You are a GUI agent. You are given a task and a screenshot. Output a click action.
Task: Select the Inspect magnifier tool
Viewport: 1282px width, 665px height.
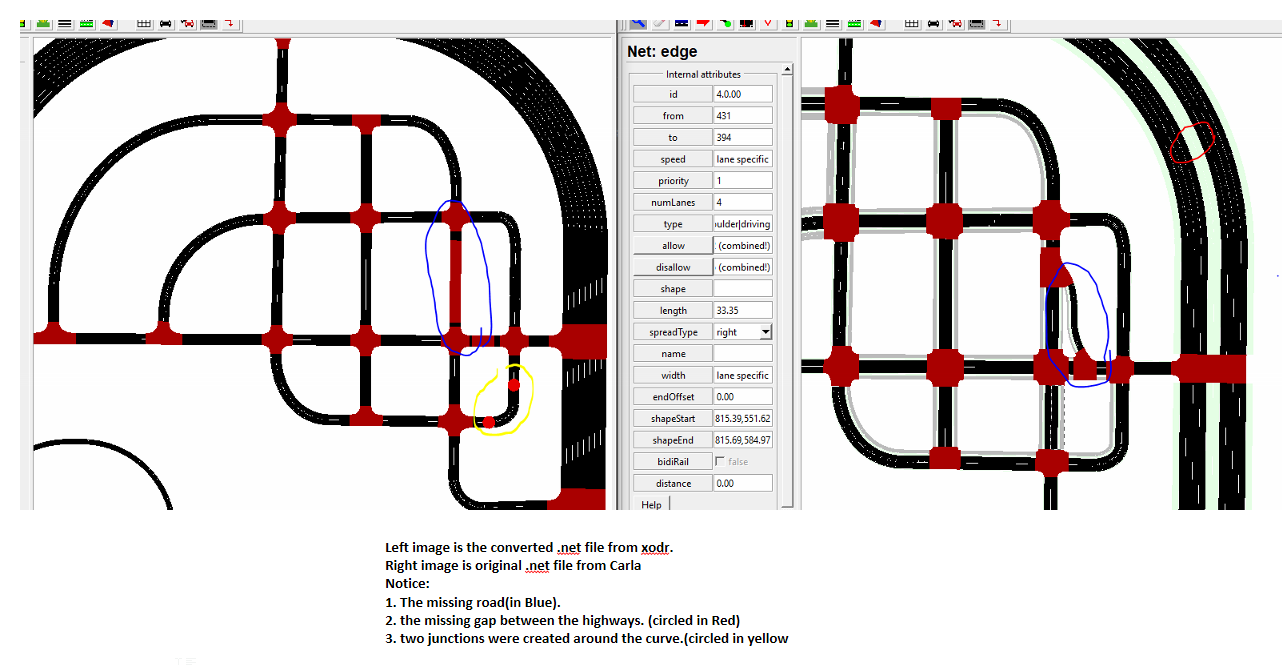point(640,23)
